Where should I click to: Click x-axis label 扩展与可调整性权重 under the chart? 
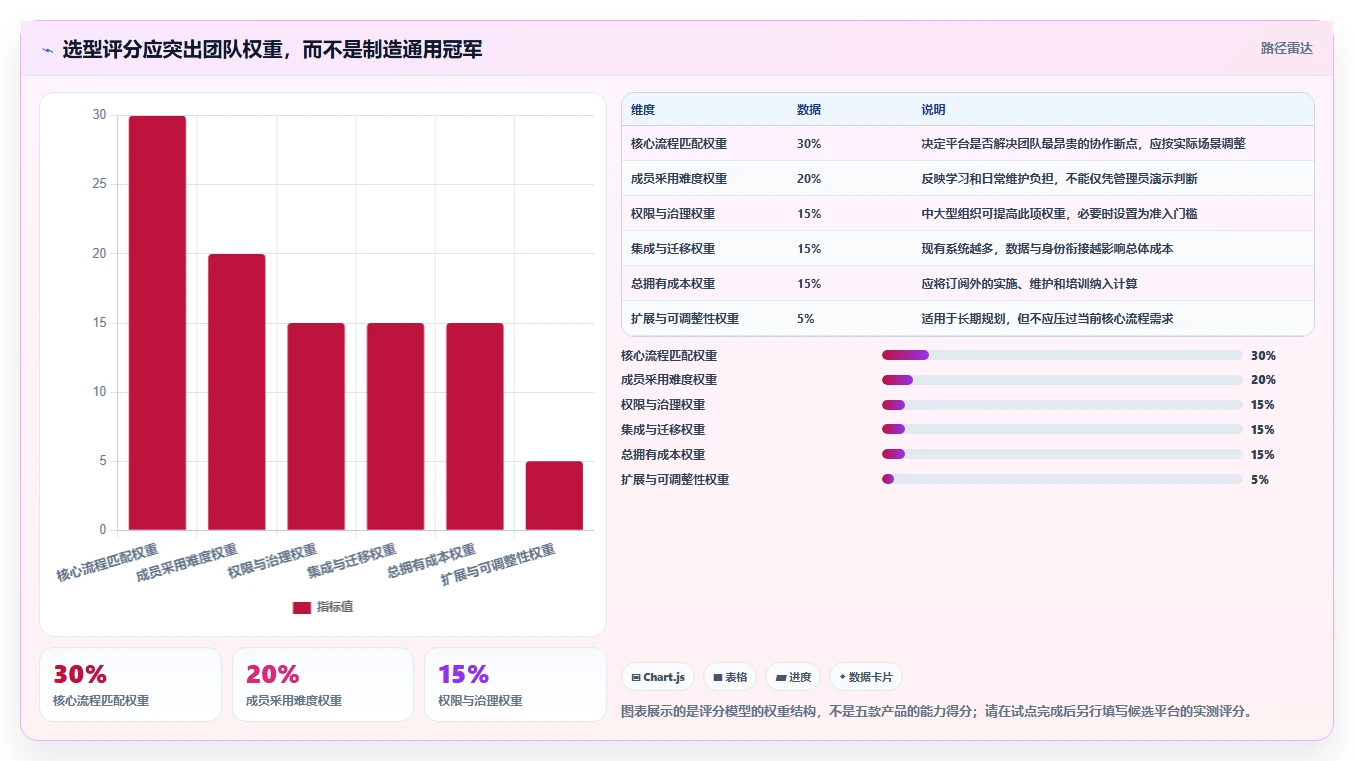pyautogui.click(x=498, y=565)
